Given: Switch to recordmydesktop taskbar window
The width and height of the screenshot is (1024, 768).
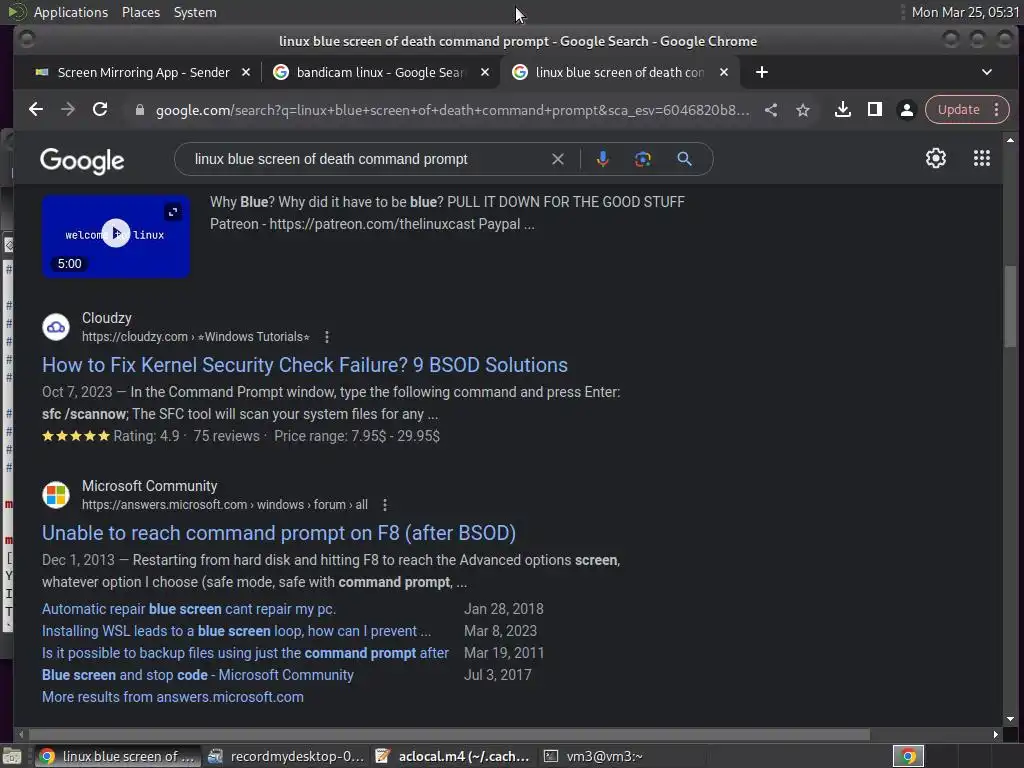Looking at the screenshot, I should coord(286,756).
